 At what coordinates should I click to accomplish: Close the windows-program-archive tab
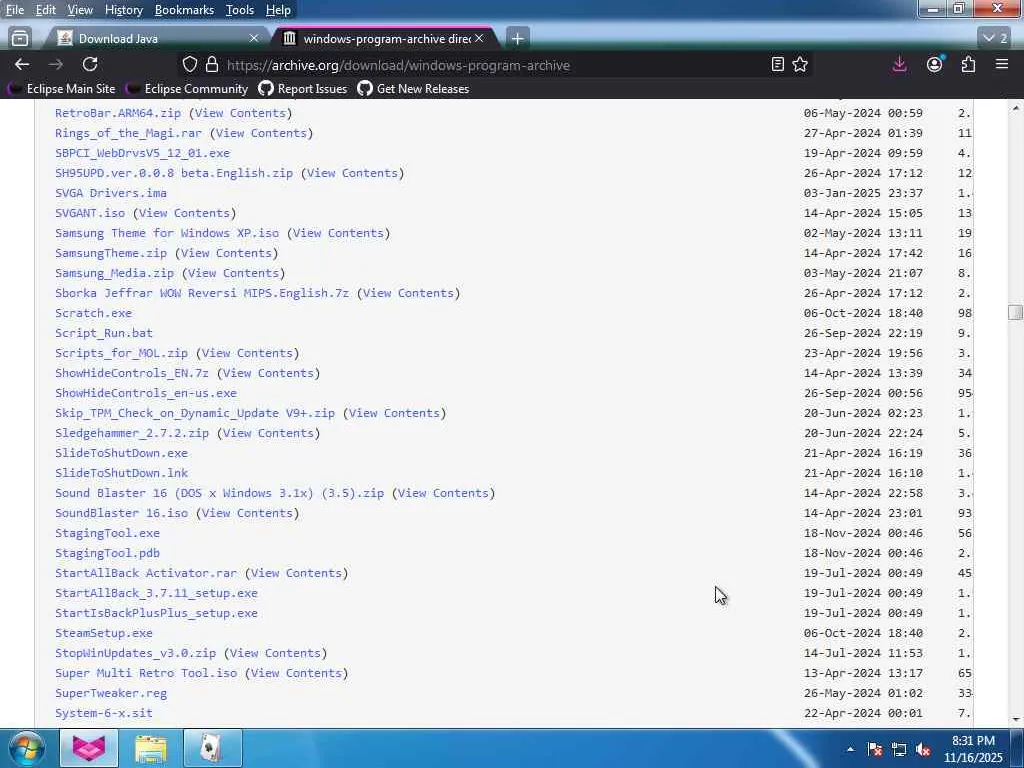click(x=479, y=39)
